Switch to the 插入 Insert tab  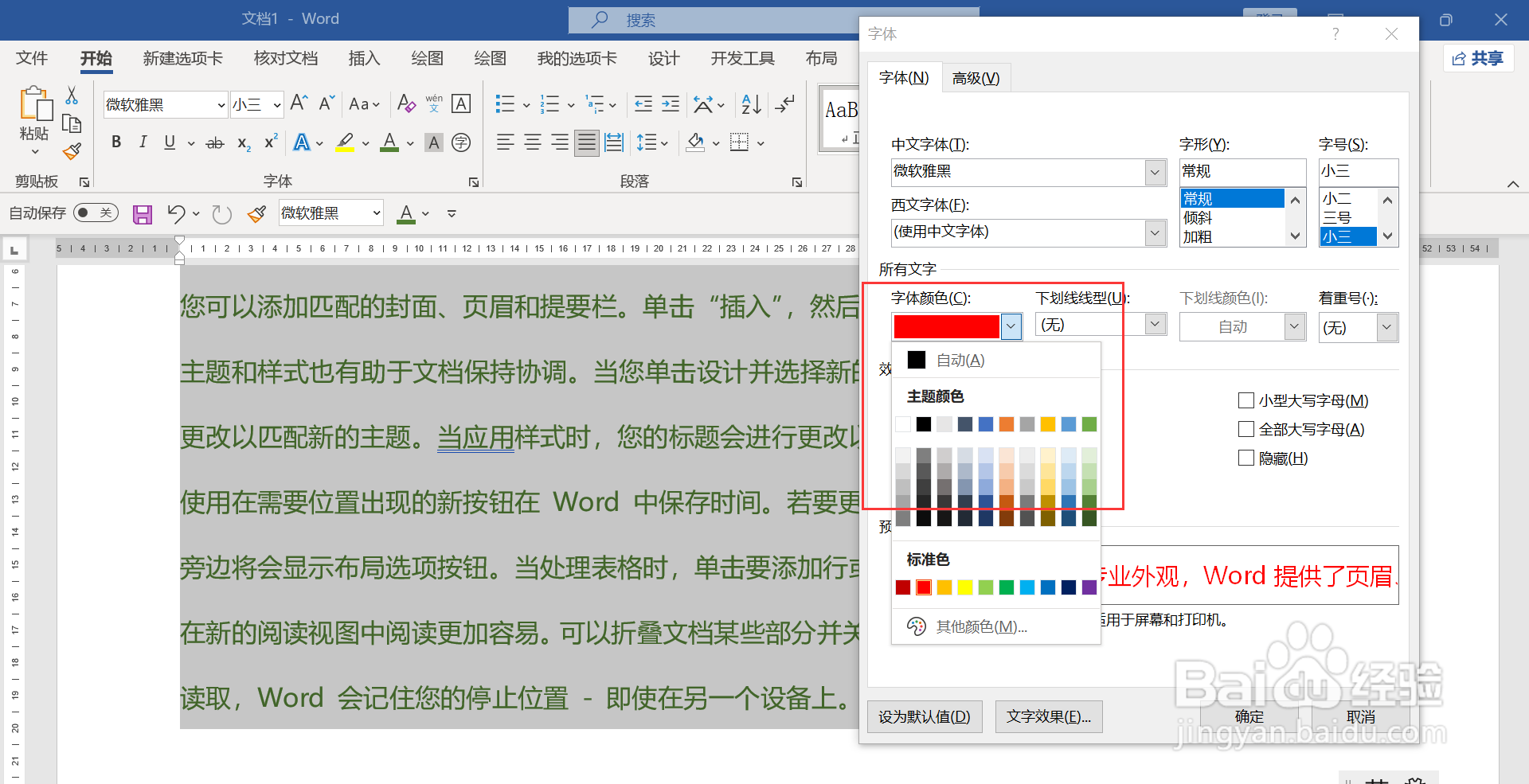[364, 58]
